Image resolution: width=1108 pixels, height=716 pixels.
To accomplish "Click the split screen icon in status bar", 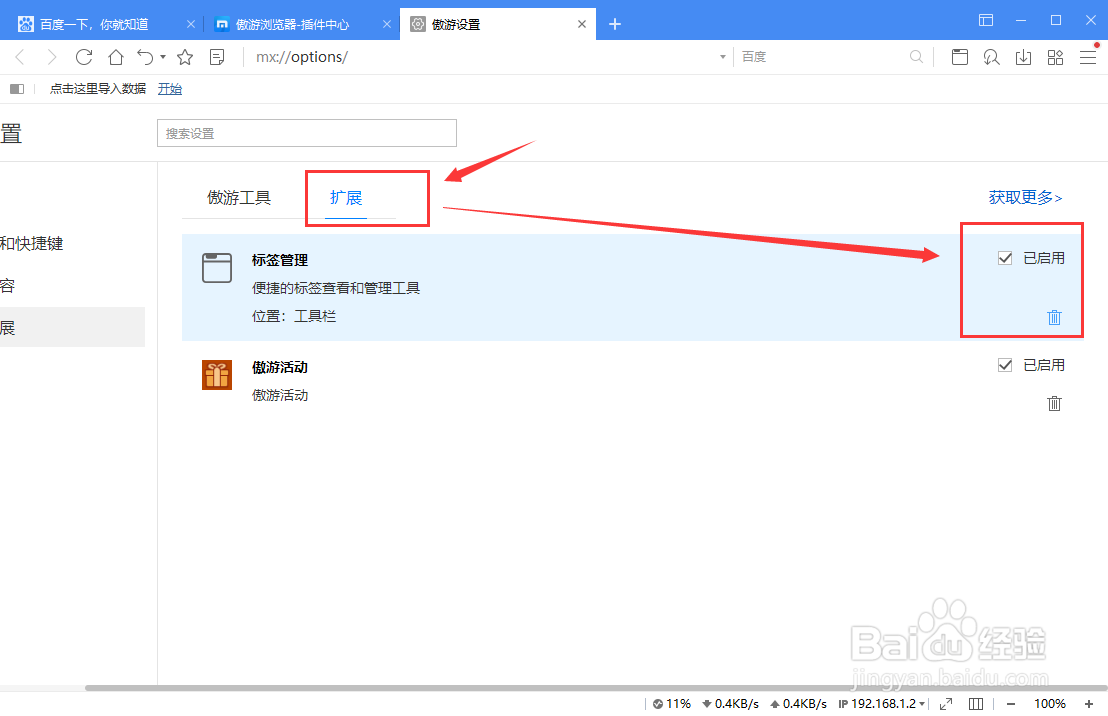I will (976, 704).
